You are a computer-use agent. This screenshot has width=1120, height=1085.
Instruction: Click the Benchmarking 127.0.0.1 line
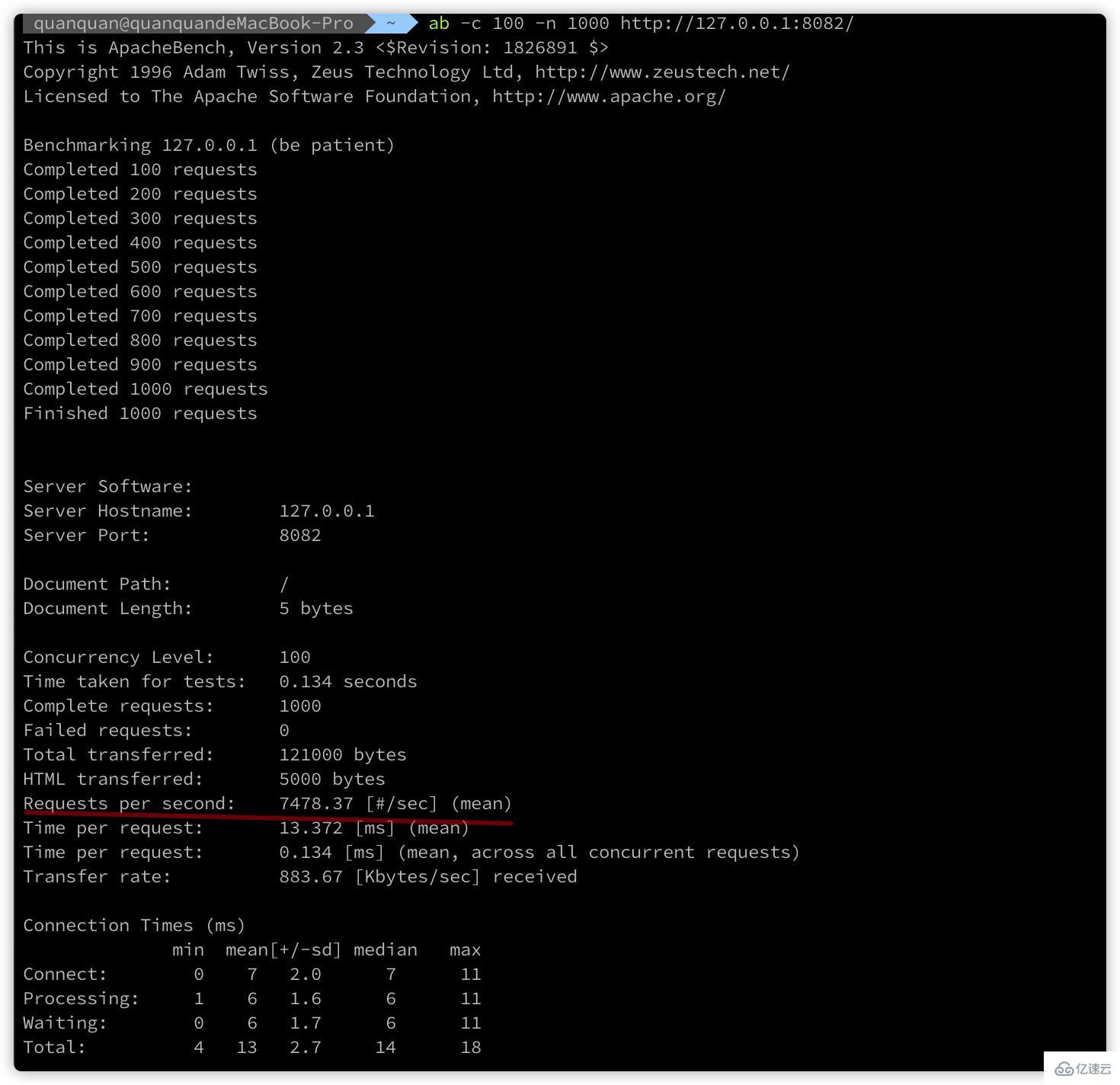point(209,145)
